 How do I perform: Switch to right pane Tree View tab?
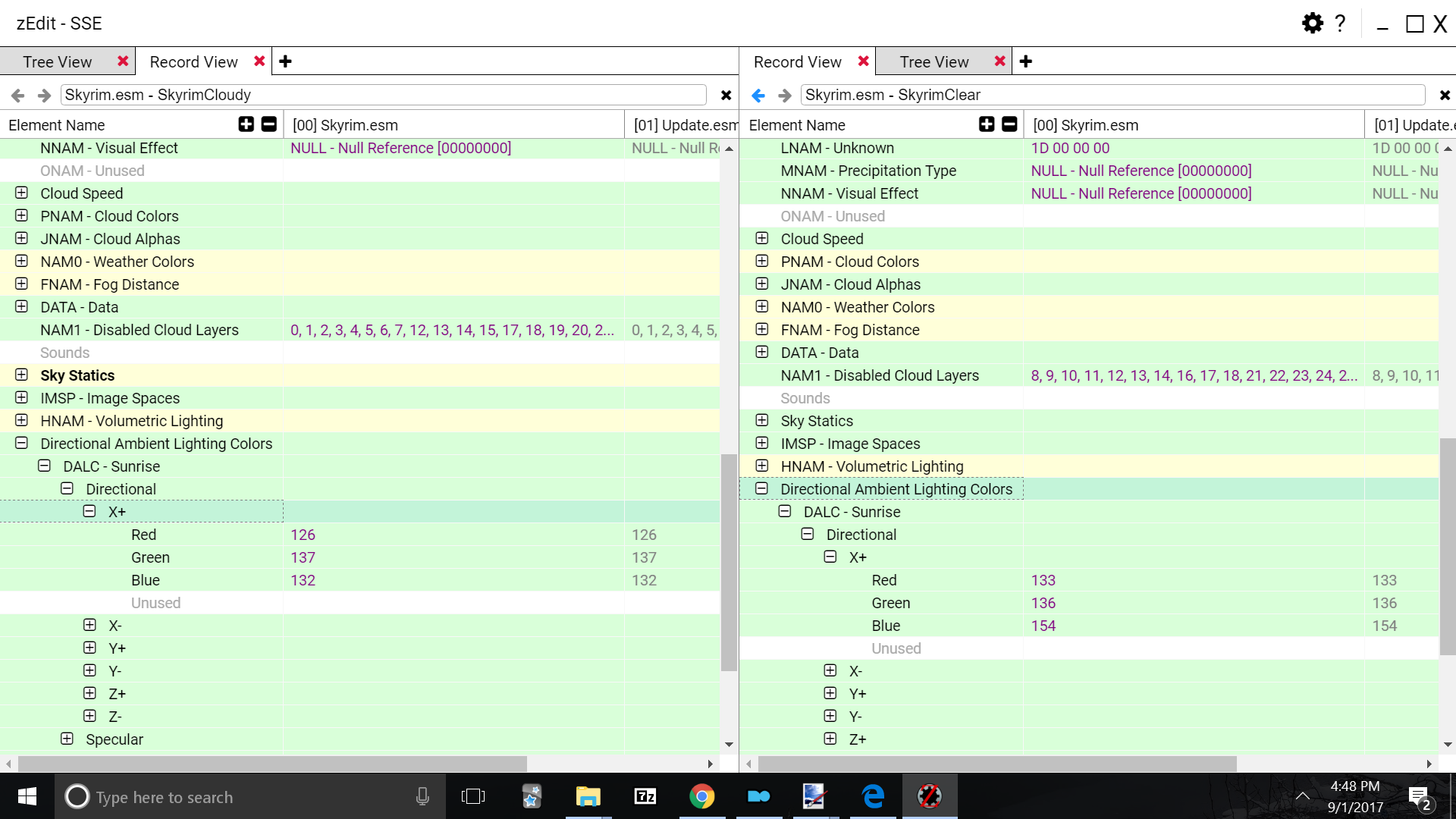click(934, 61)
